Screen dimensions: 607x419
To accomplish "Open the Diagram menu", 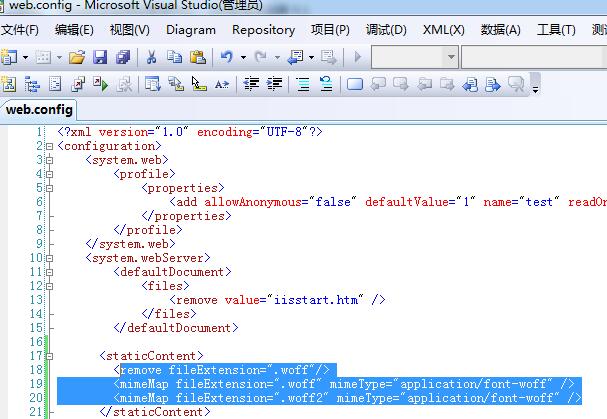I will pyautogui.click(x=191, y=30).
